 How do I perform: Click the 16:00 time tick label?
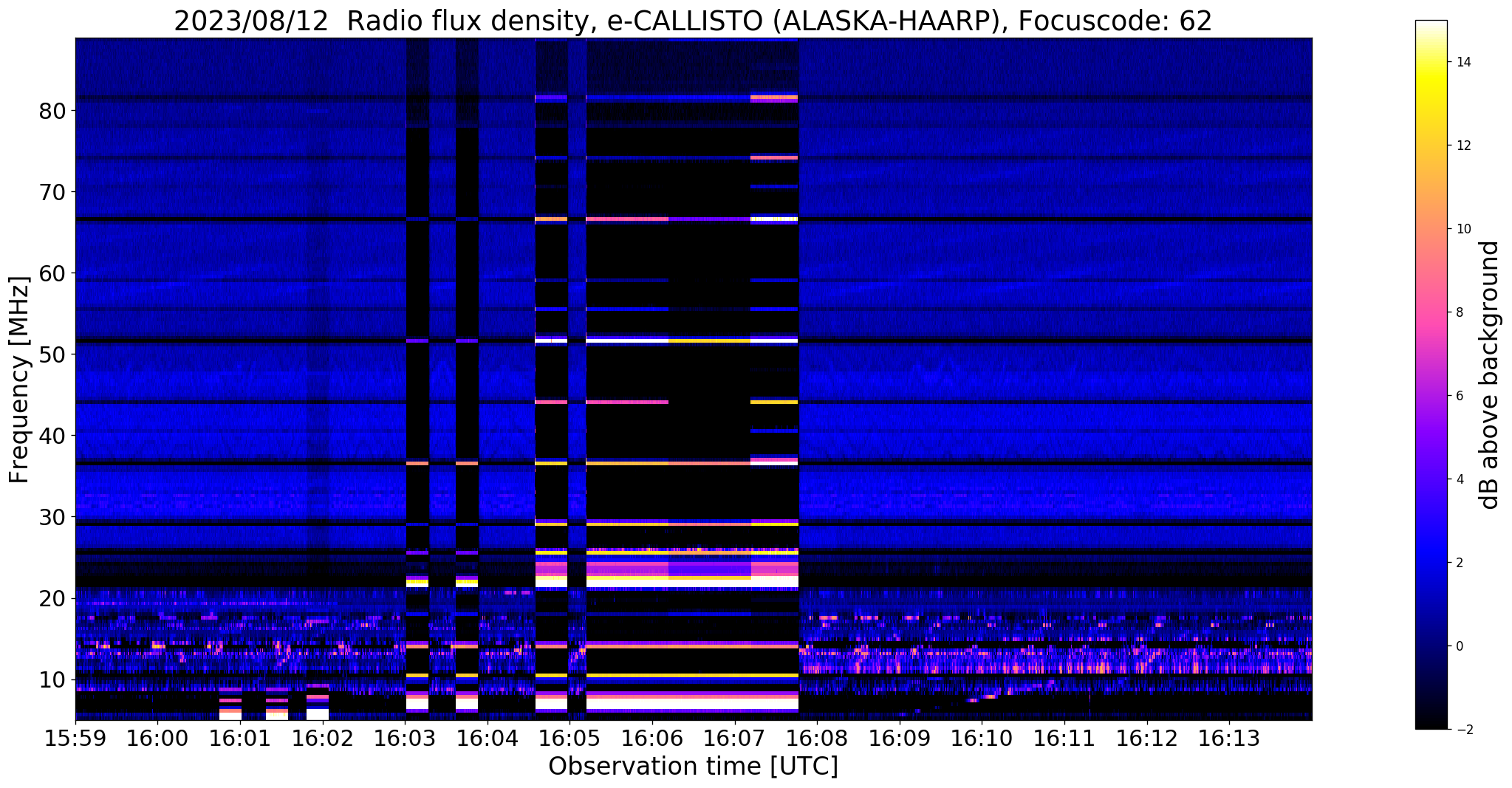(157, 739)
